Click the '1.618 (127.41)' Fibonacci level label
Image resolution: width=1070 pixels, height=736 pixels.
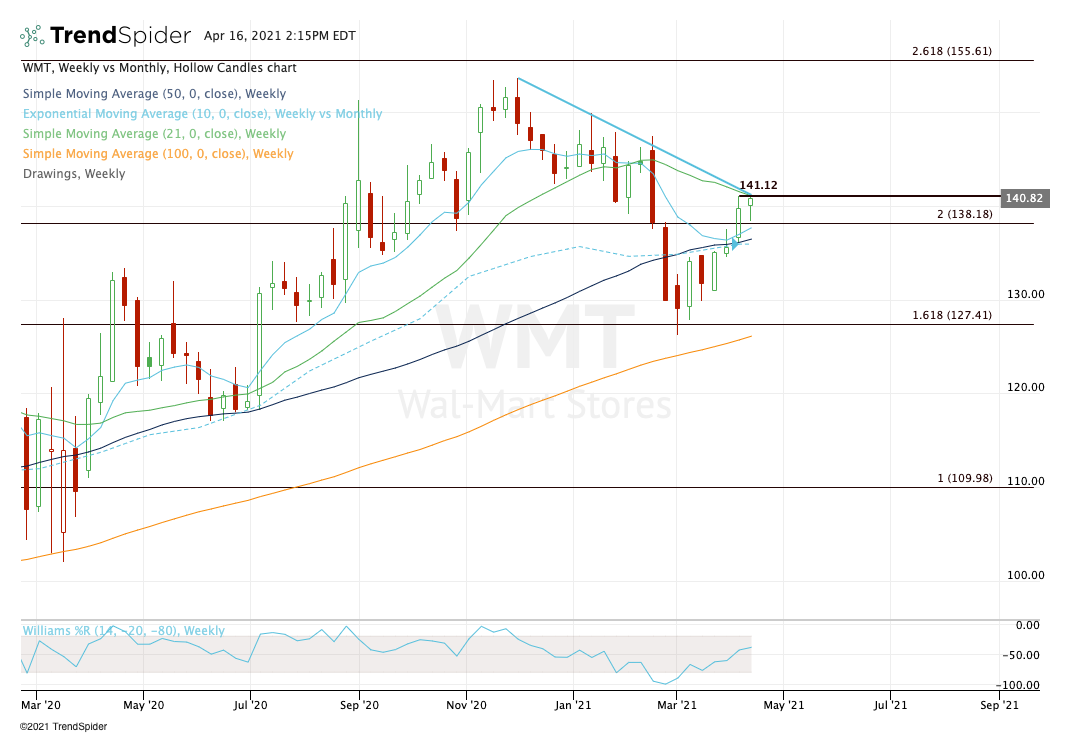click(952, 315)
